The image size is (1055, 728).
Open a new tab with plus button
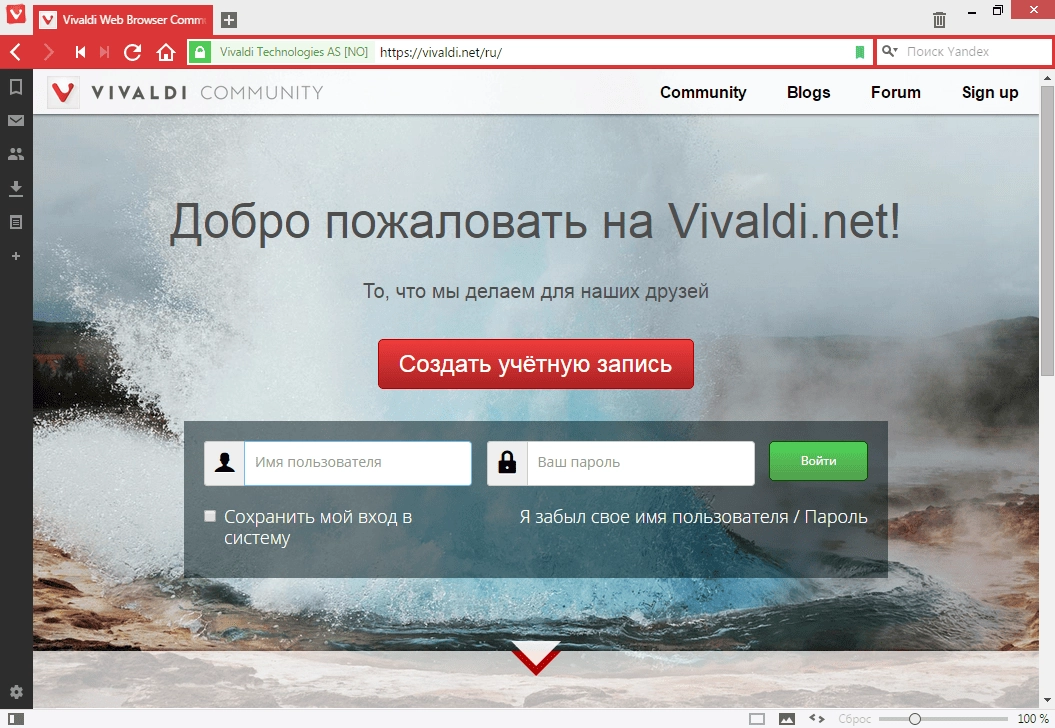click(x=229, y=20)
